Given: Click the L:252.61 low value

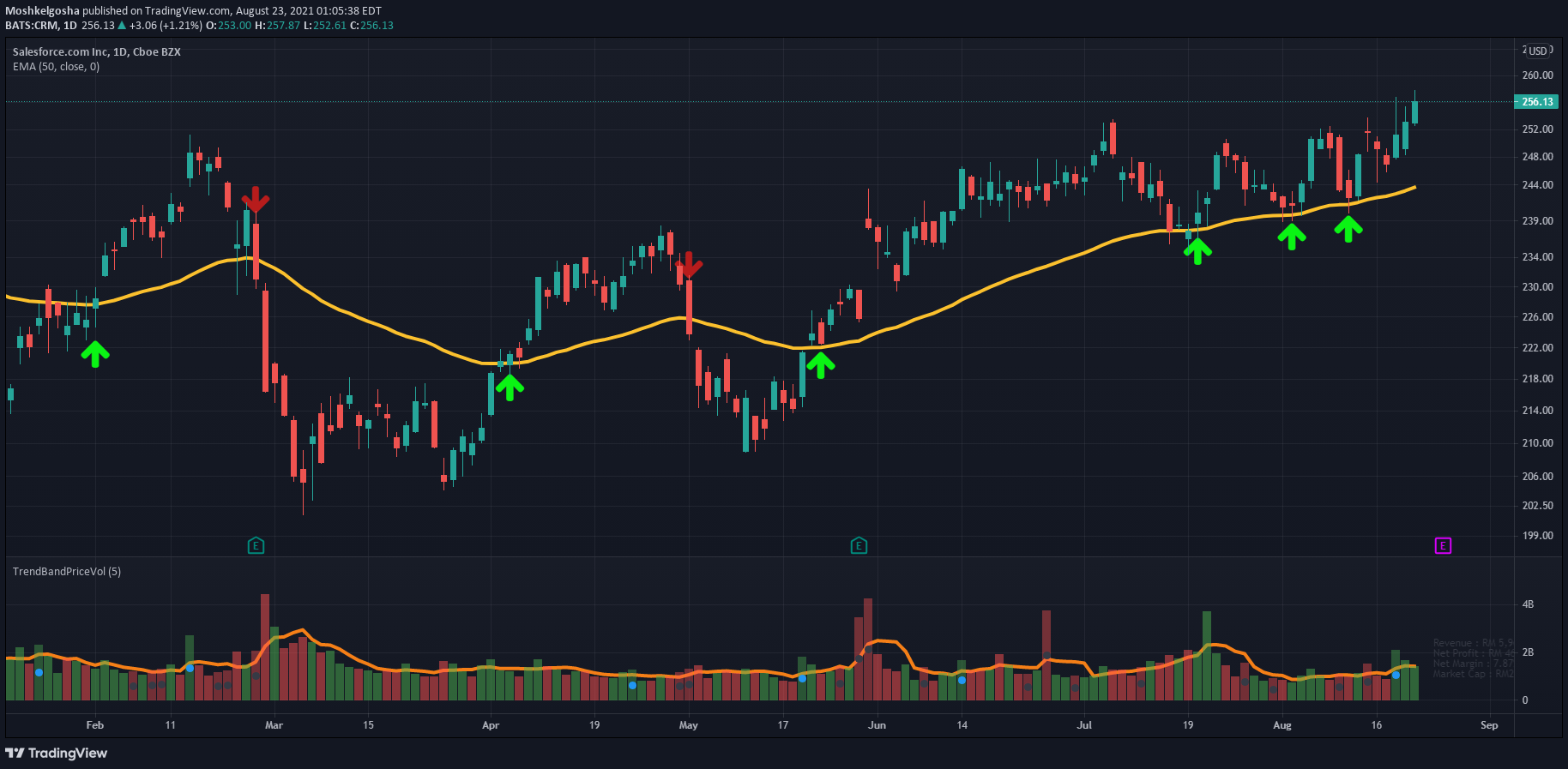Looking at the screenshot, I should click(325, 26).
